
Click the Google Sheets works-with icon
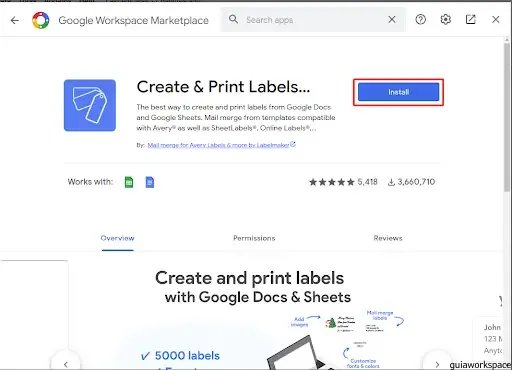click(129, 182)
